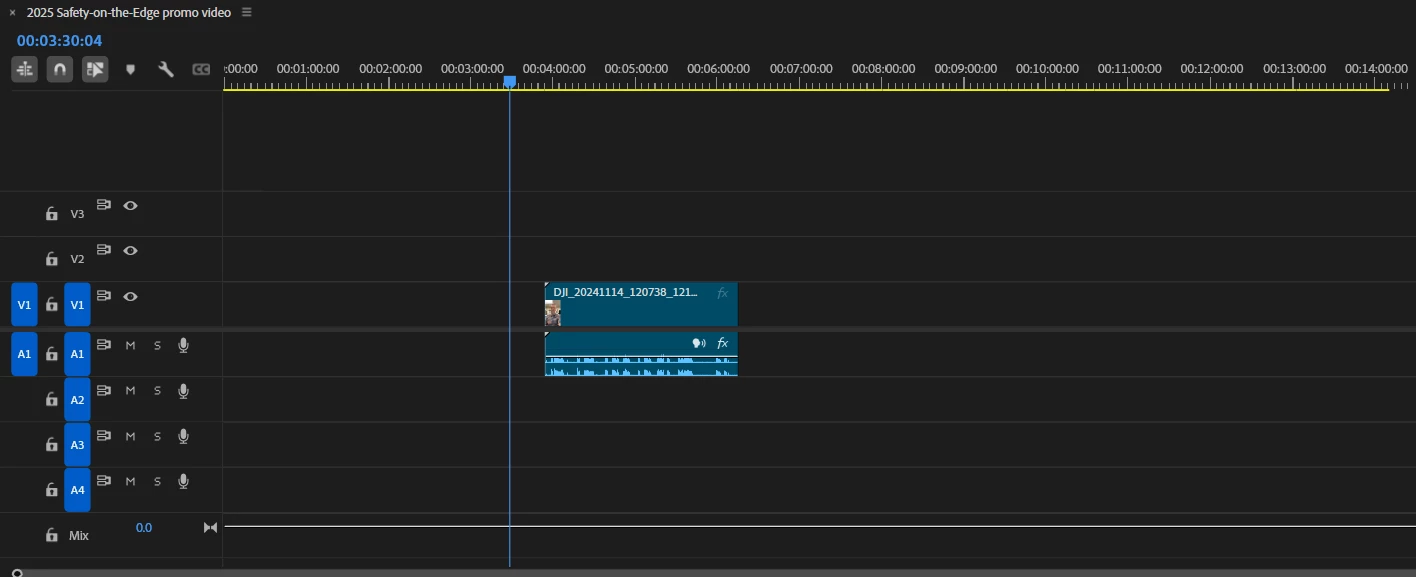Solo track A3
This screenshot has height=577, width=1416.
(157, 436)
